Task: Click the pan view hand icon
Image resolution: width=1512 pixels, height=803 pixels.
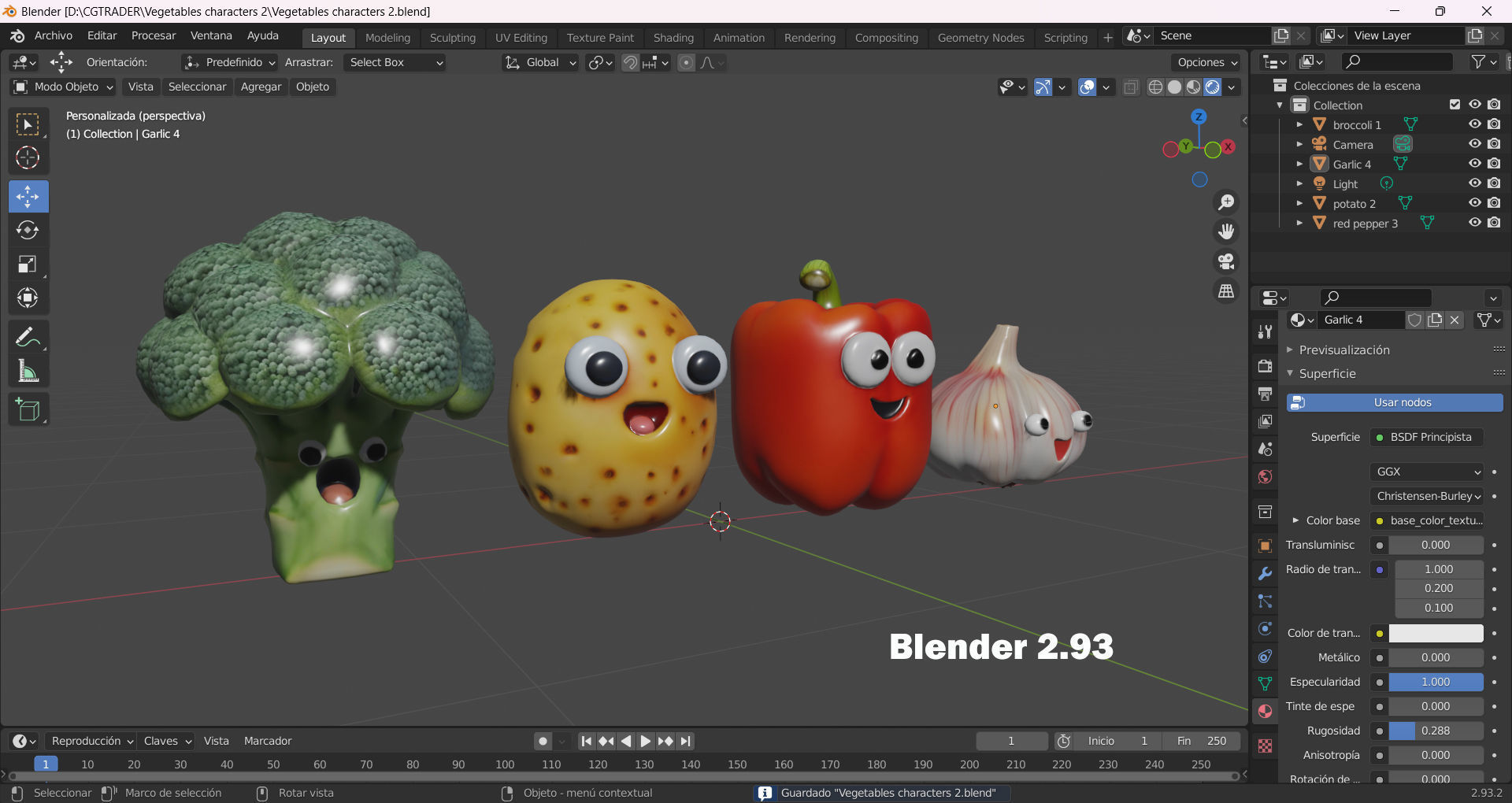Action: (1226, 231)
